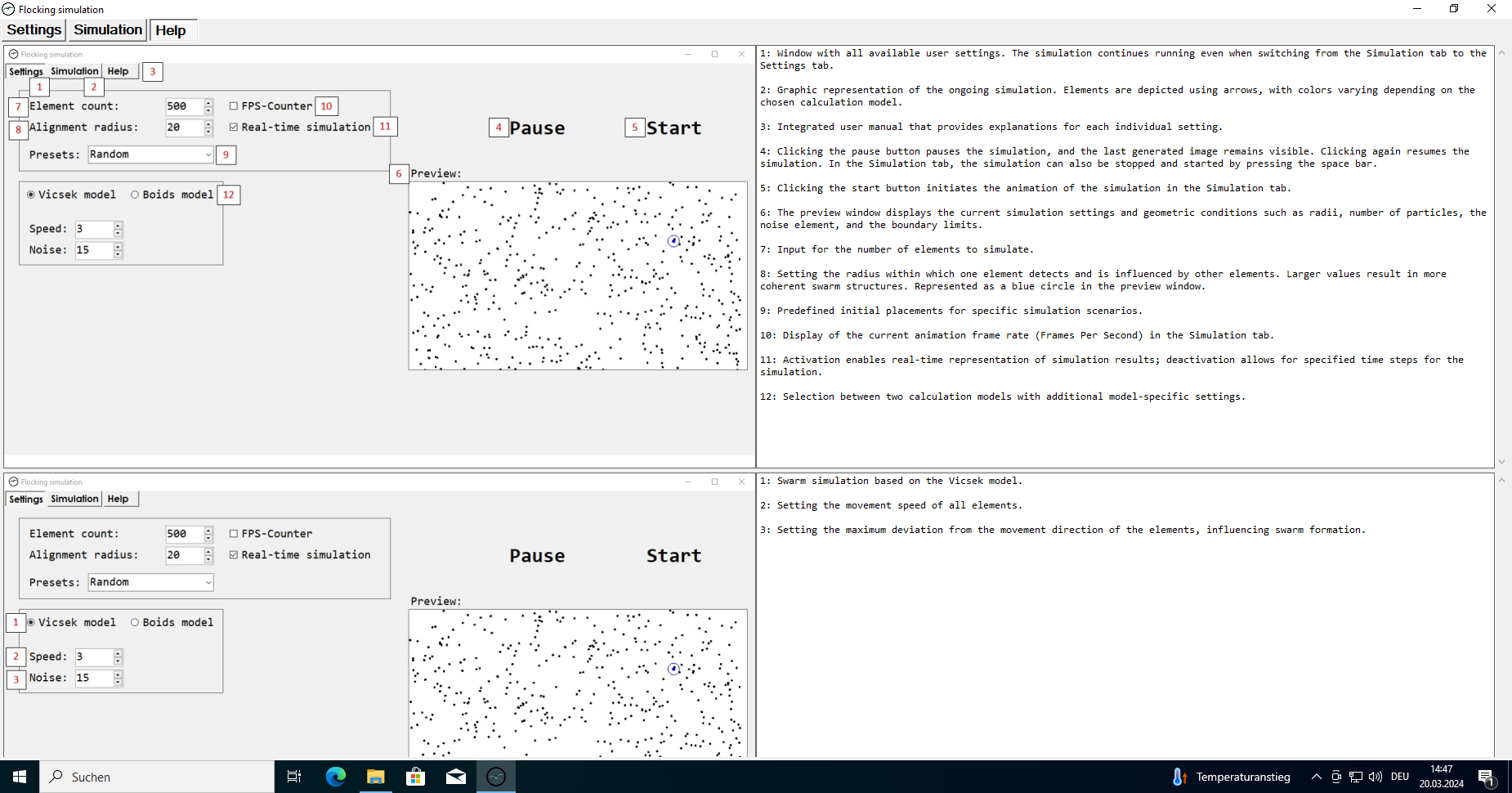Click Element count spinner in lower screenshot

click(209, 534)
